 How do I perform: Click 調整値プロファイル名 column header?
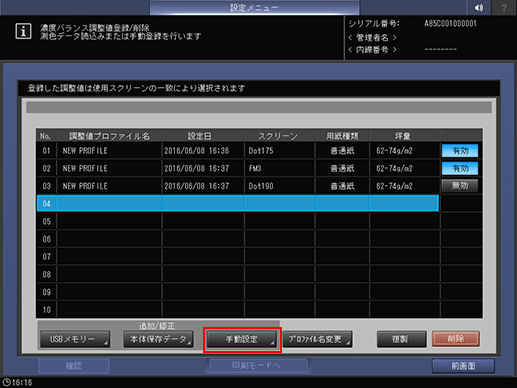[109, 136]
